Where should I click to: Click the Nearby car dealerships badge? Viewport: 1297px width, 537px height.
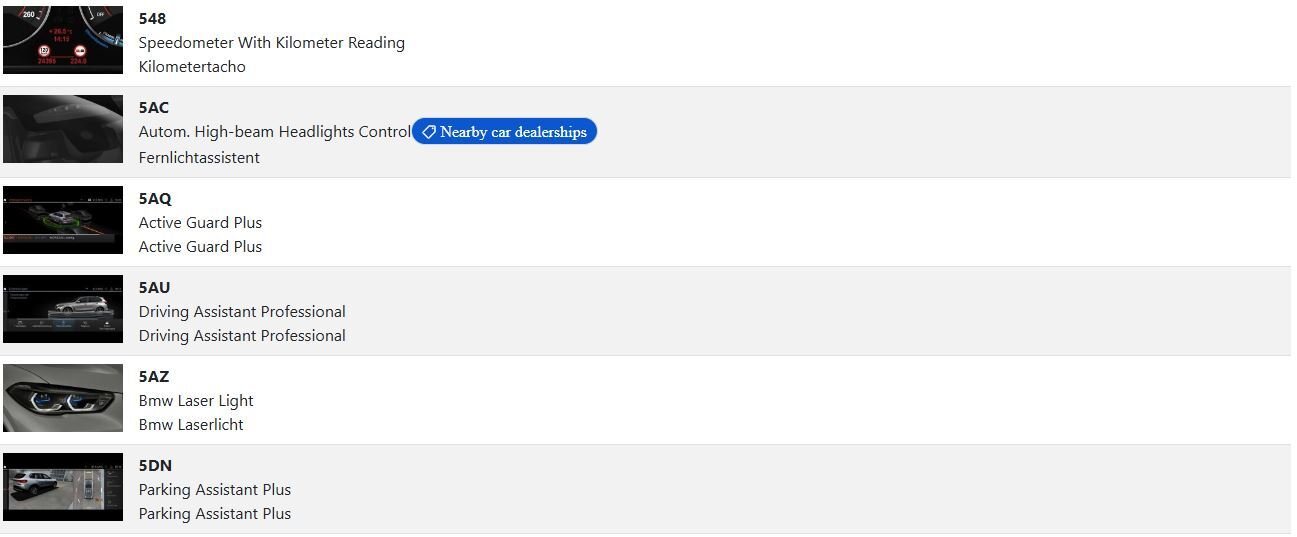504,132
